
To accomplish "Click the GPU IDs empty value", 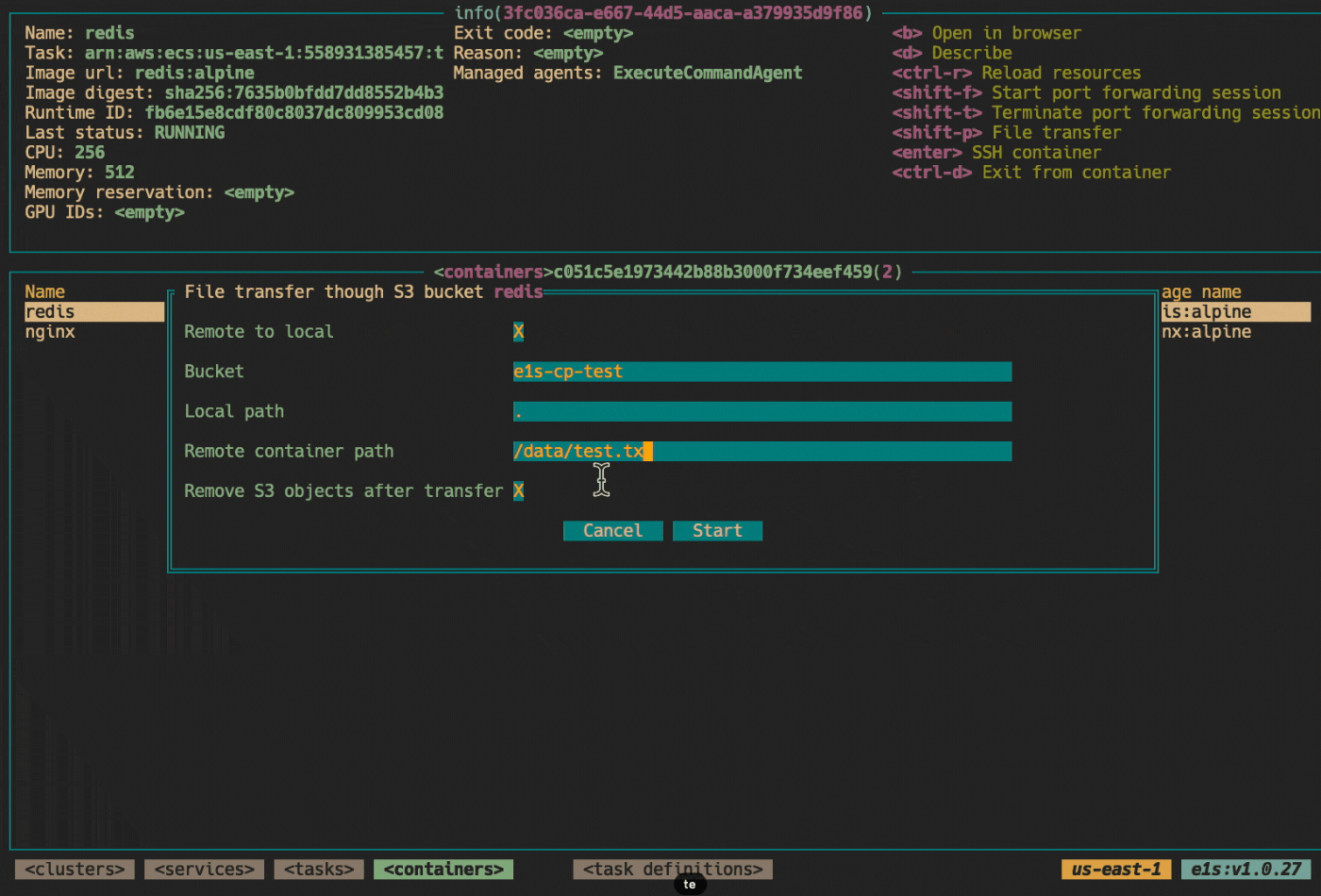I will click(149, 212).
